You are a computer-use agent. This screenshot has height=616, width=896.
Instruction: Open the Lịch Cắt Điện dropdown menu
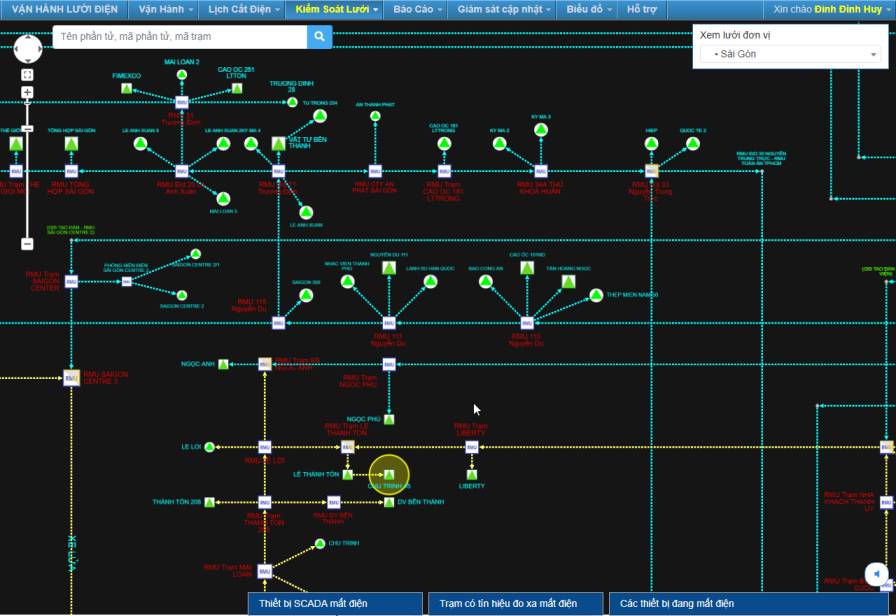pyautogui.click(x=243, y=9)
